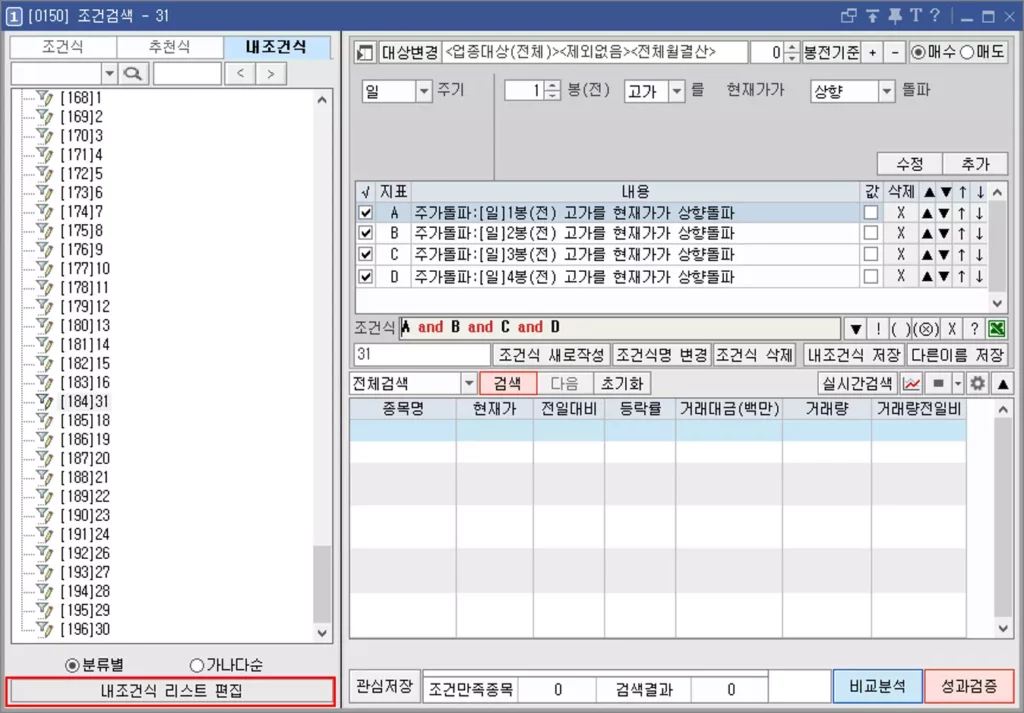Select tree item [168]1
This screenshot has height=713, width=1024.
(81, 98)
